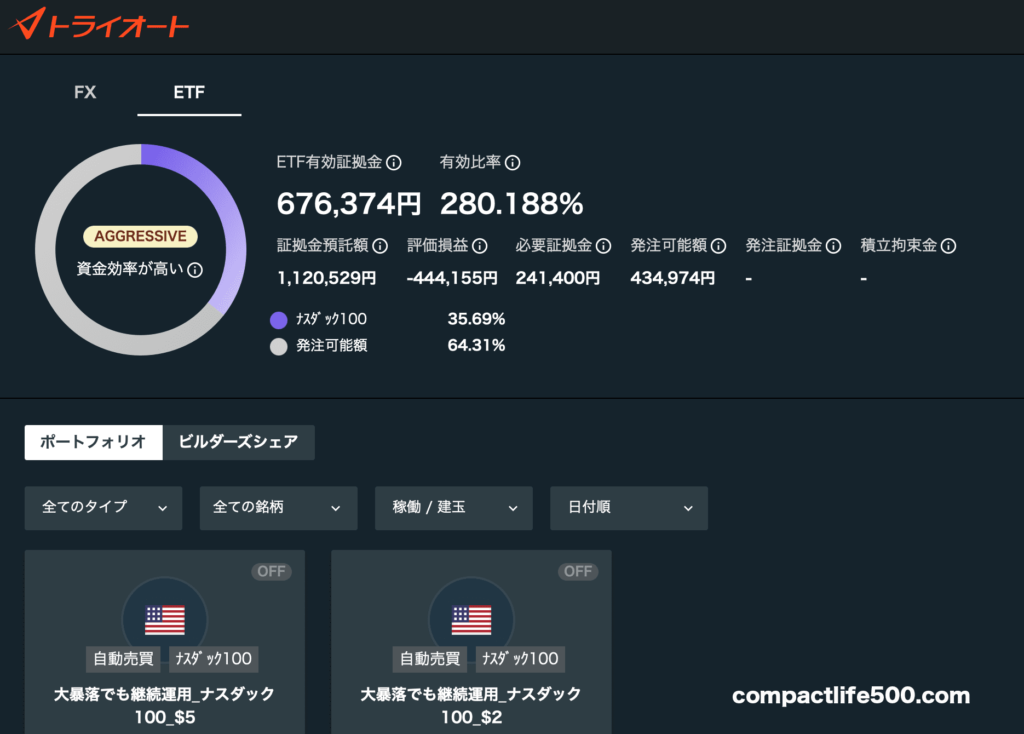Switch to the FX tab
Image resolution: width=1024 pixels, height=734 pixels.
(x=85, y=92)
